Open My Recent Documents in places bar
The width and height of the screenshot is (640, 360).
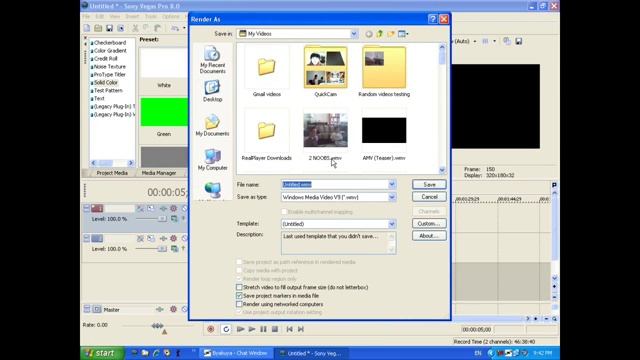coord(212,60)
